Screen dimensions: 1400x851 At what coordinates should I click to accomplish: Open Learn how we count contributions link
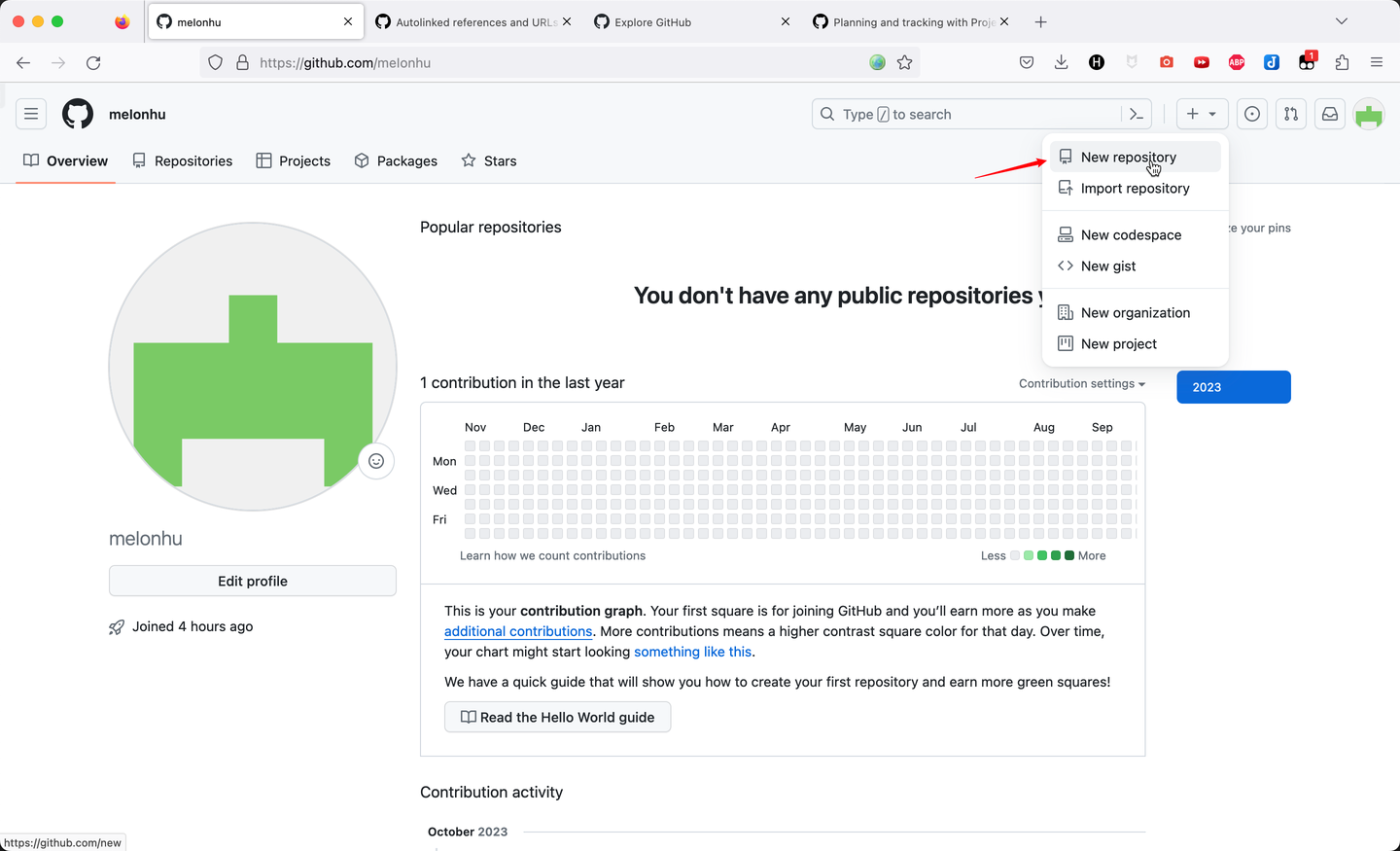tap(552, 555)
